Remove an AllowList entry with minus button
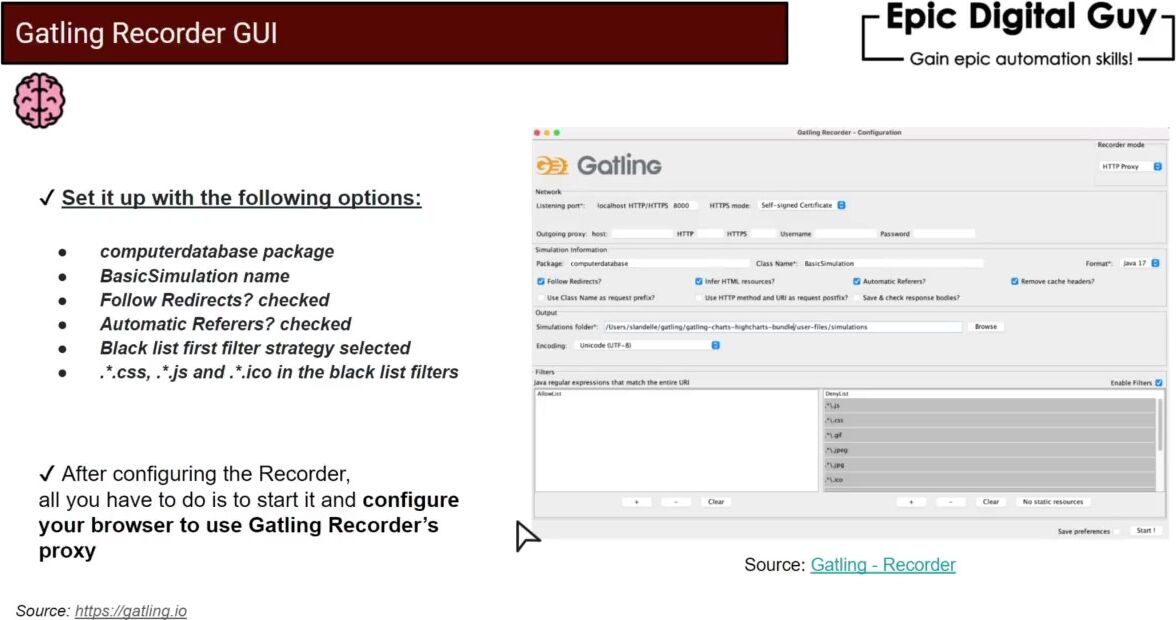Screen dimensions: 1176x620 pyautogui.click(x=675, y=502)
